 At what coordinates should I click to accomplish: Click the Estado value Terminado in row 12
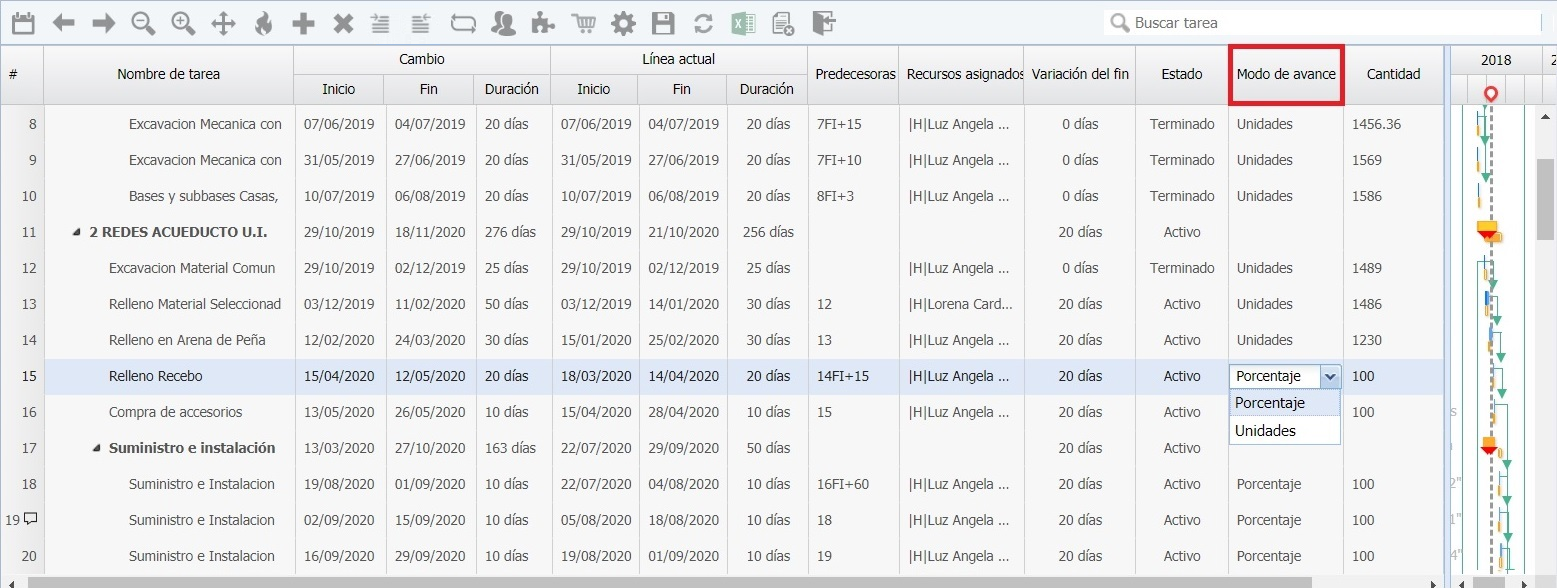click(1182, 268)
